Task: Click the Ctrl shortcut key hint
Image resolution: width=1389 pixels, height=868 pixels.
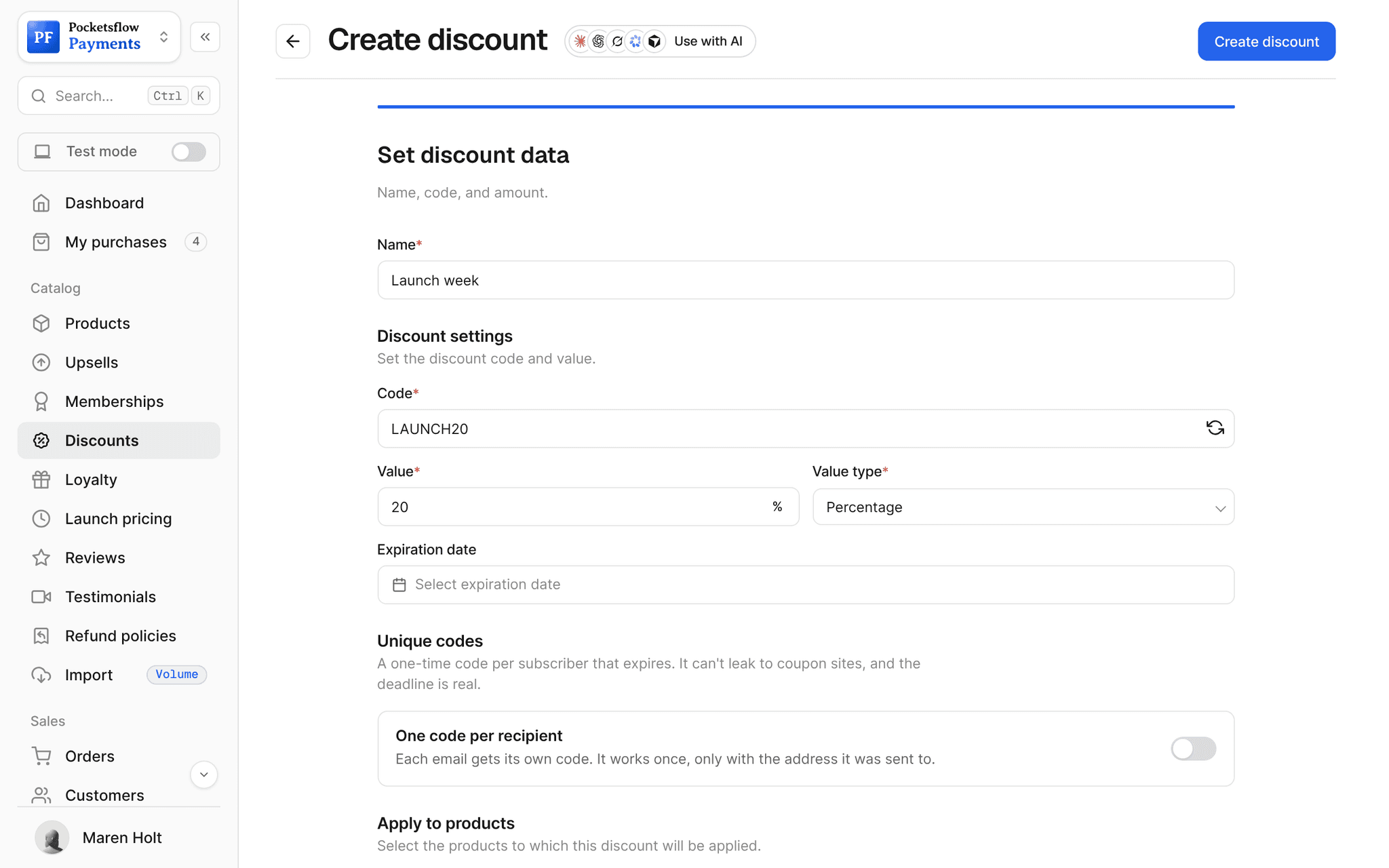Action: (x=167, y=96)
